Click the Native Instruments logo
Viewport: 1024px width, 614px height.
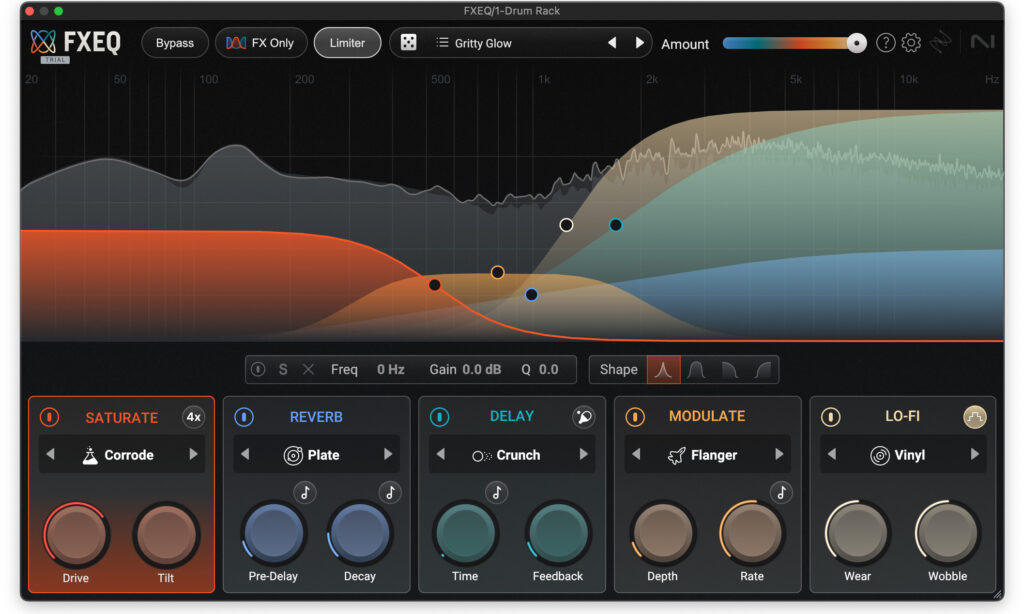982,42
